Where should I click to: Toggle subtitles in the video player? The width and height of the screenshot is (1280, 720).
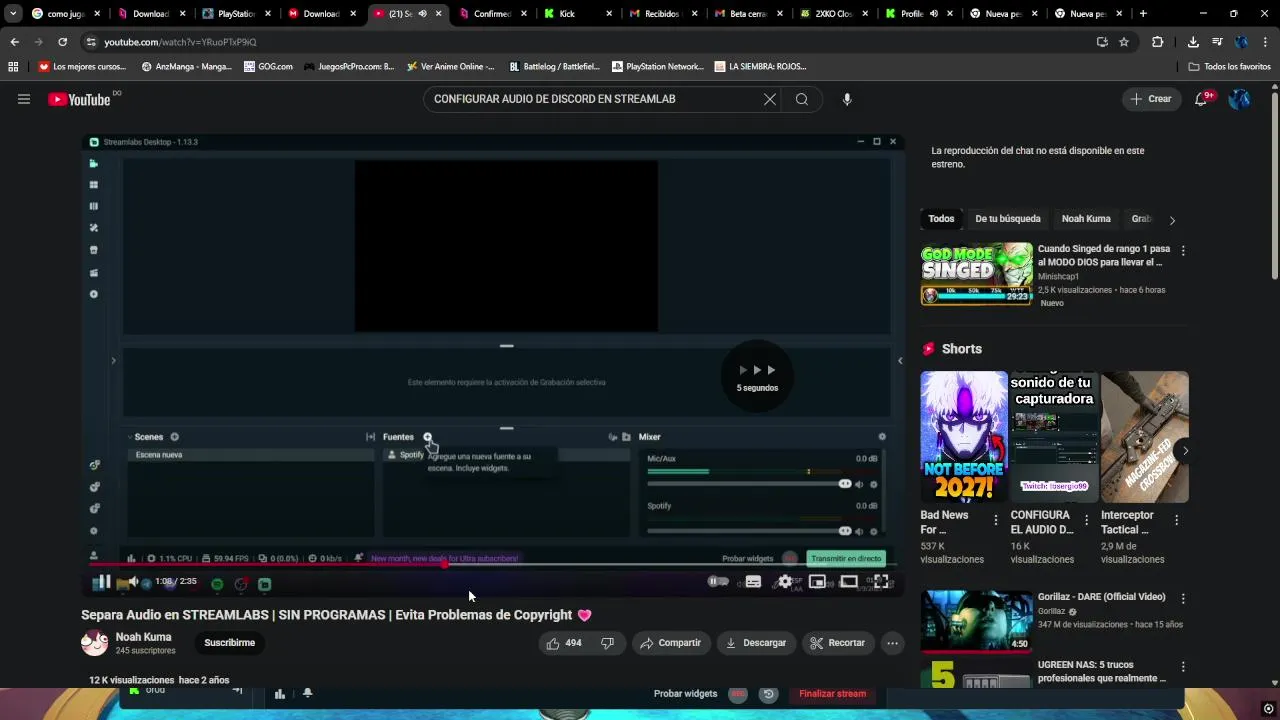point(753,582)
